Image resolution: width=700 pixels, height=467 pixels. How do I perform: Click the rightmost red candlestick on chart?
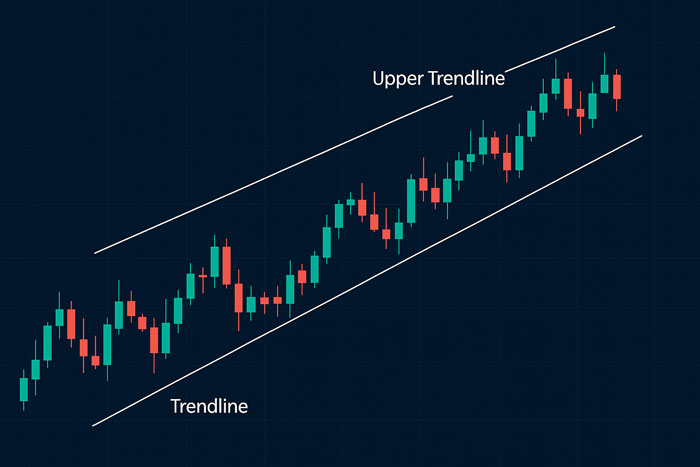(x=617, y=87)
